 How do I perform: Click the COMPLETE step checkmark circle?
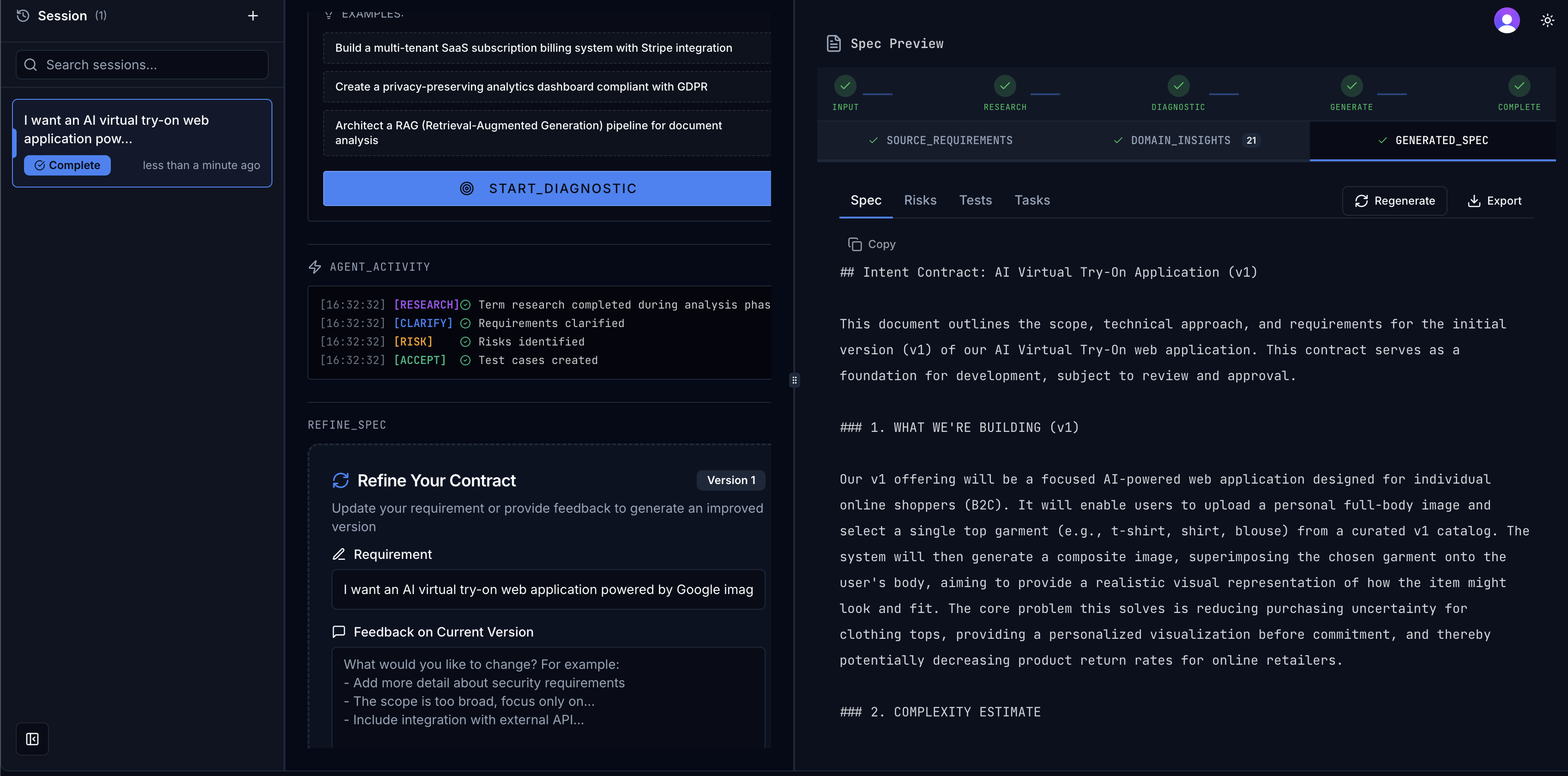[x=1519, y=86]
